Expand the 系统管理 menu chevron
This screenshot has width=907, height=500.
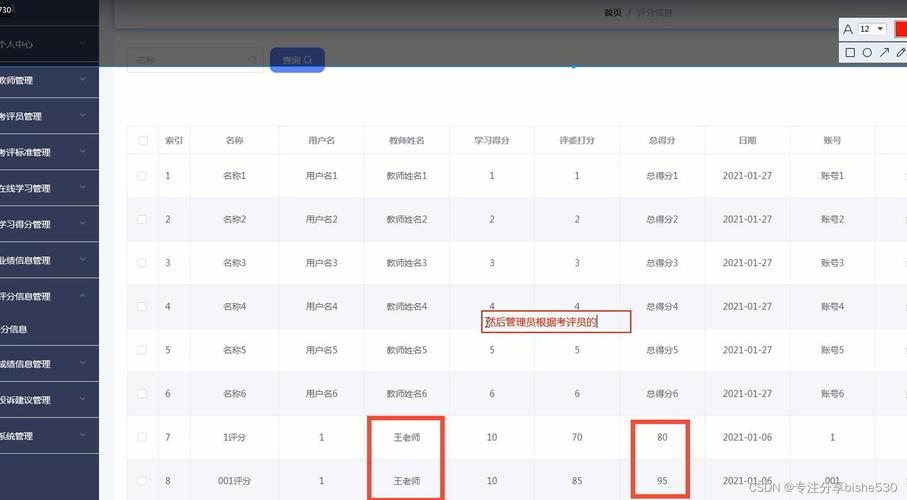(x=83, y=435)
